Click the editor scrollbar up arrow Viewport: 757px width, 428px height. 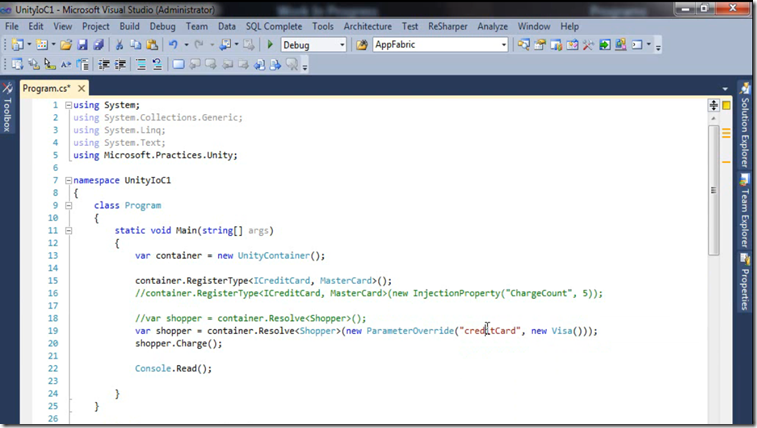coord(714,118)
